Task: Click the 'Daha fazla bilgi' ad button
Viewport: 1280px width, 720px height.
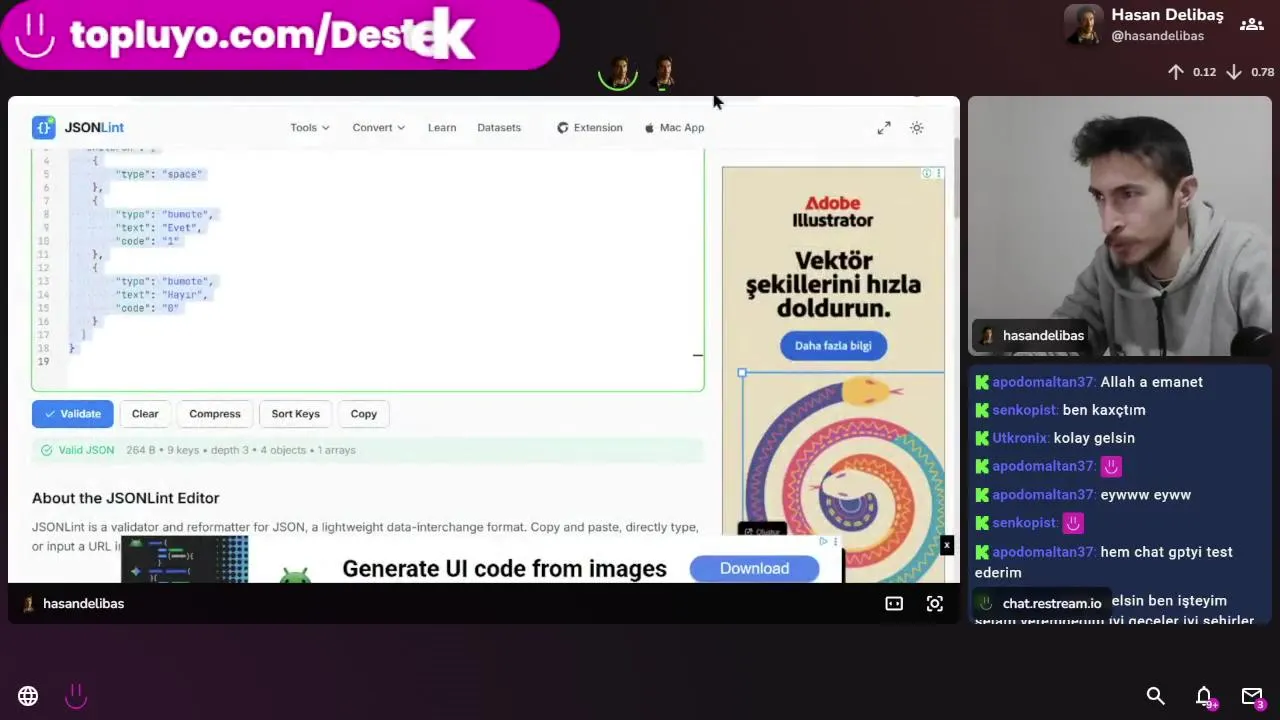Action: click(833, 346)
